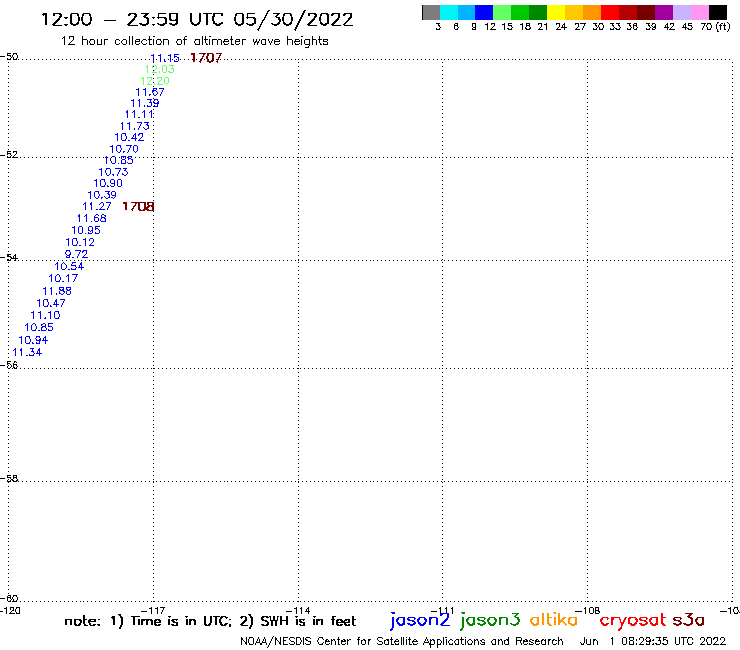Select the wave height value 10.90
The image size is (740, 650).
[x=108, y=183]
